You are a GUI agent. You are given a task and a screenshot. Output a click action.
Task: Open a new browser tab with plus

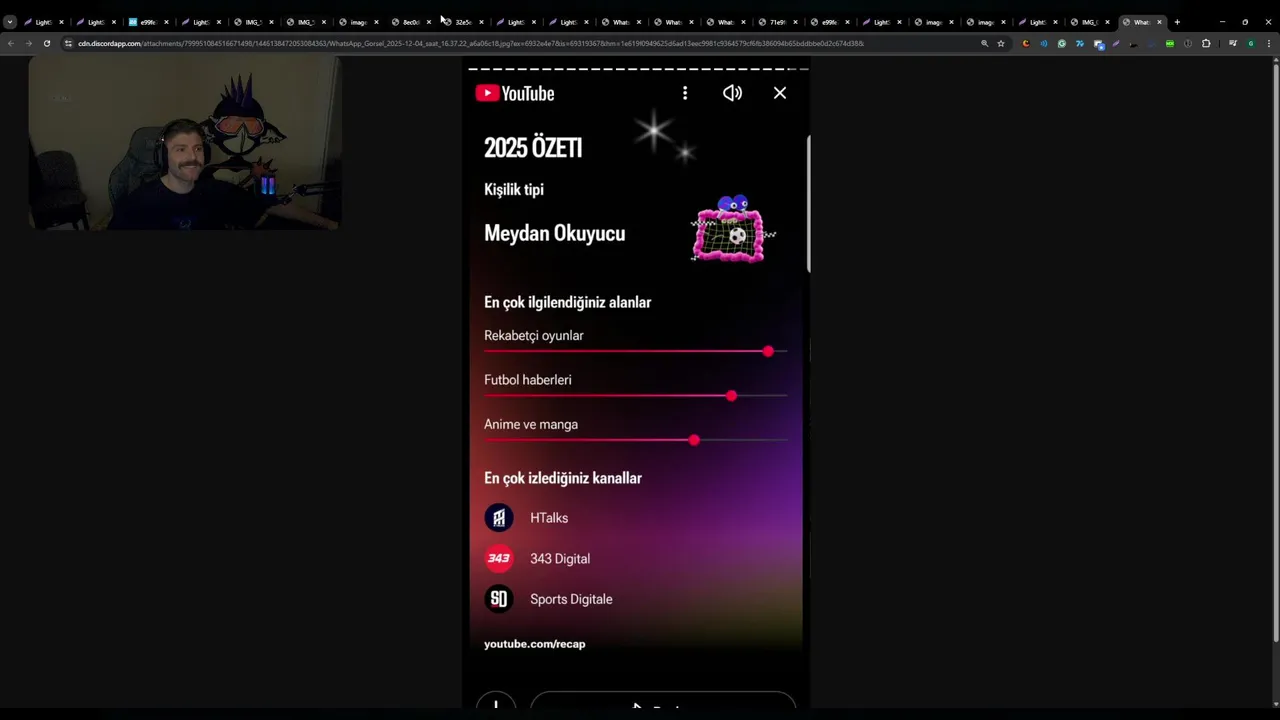[x=1177, y=22]
